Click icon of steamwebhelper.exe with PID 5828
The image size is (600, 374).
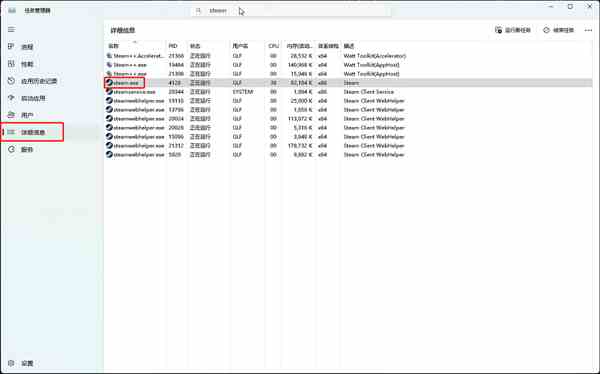point(109,155)
